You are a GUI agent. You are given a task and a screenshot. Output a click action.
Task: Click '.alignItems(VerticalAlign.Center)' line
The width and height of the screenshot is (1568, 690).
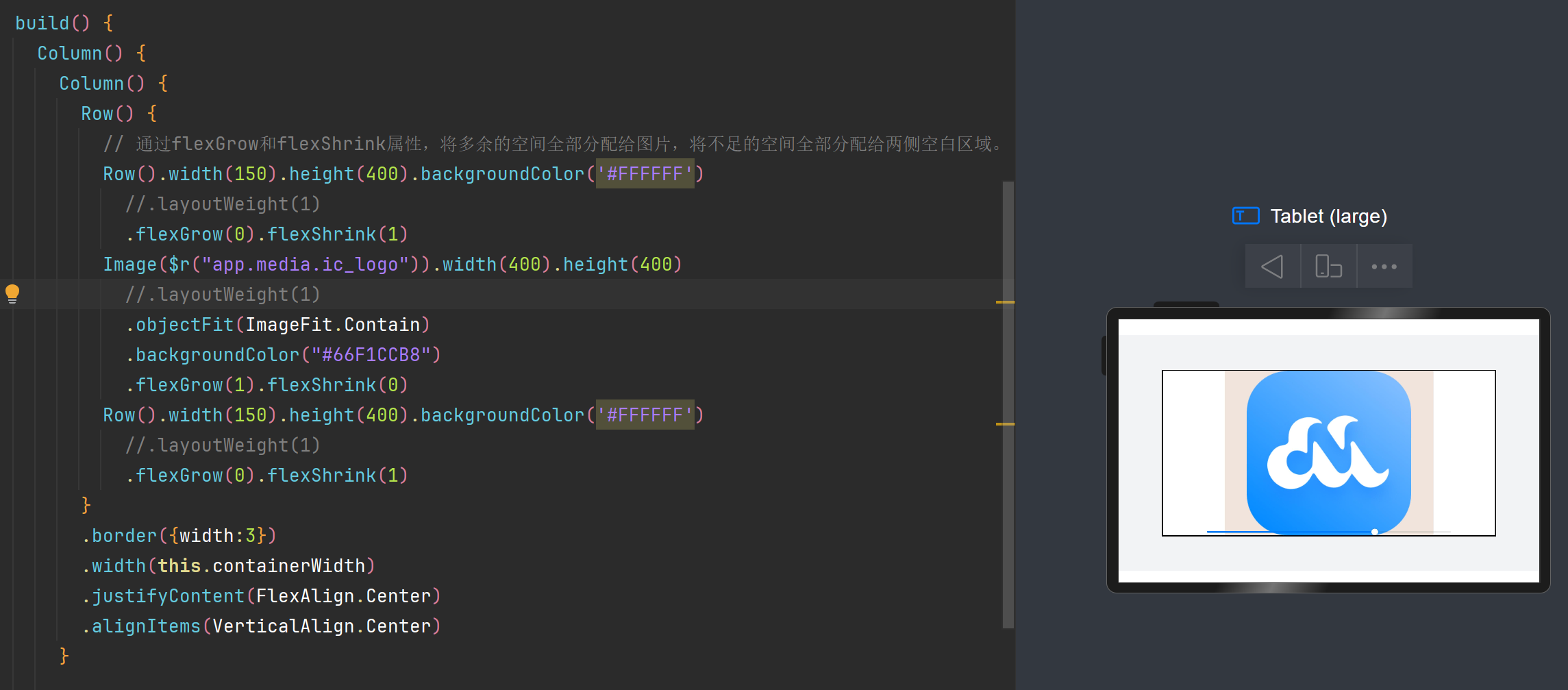coord(261,626)
